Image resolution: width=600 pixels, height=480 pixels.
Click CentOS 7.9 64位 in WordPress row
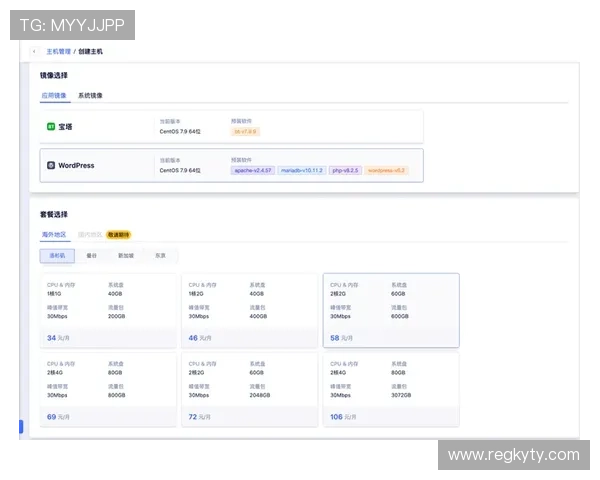pos(180,170)
